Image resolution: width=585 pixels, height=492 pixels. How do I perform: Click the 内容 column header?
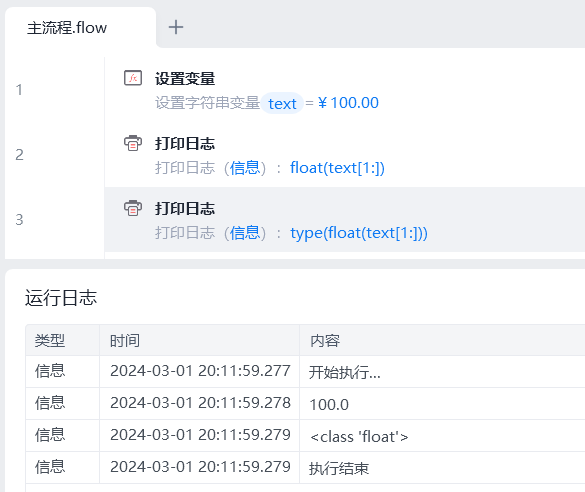(325, 341)
